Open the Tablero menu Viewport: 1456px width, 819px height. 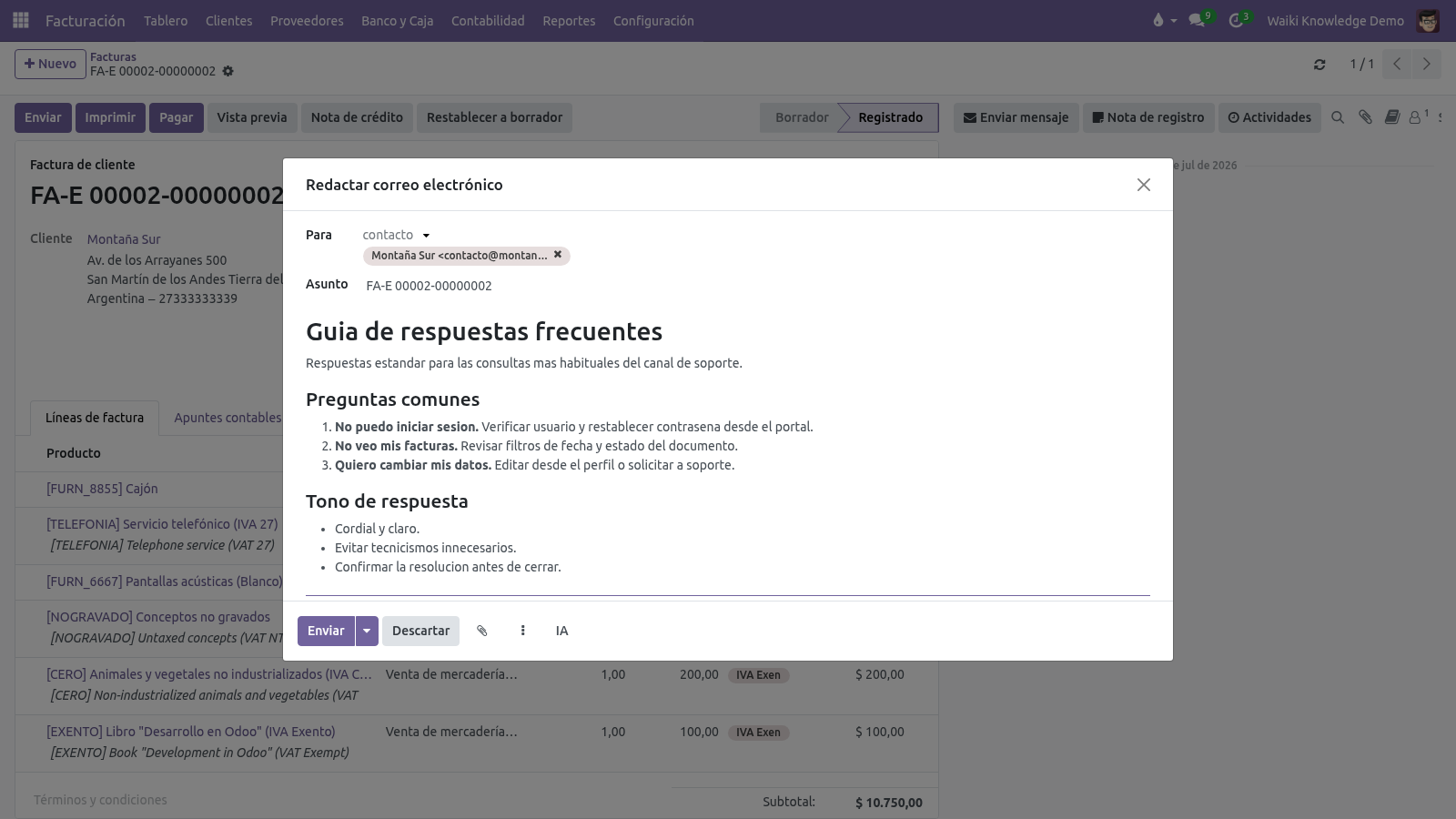tap(166, 20)
